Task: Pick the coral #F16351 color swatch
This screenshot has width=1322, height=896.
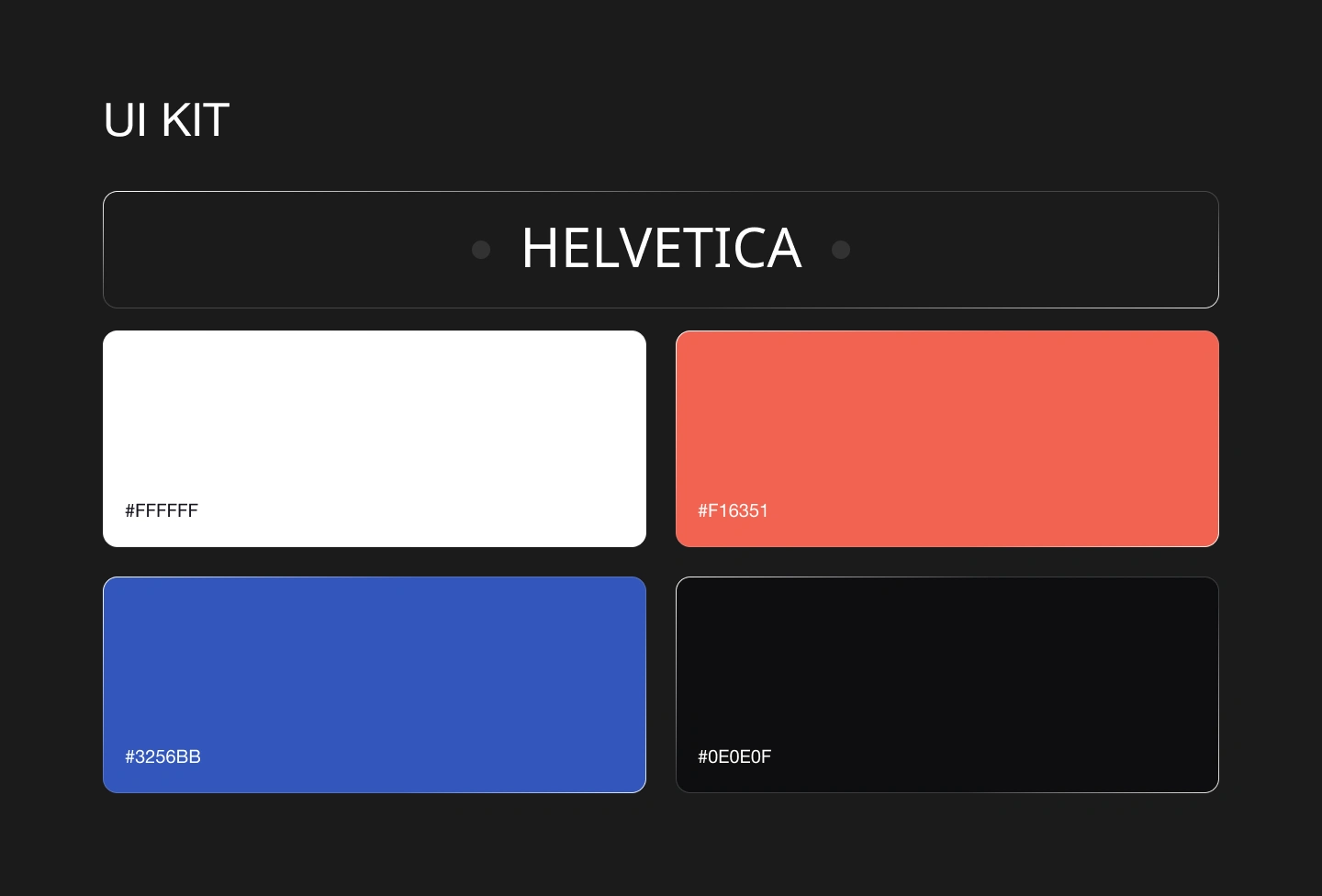Action: point(947,439)
